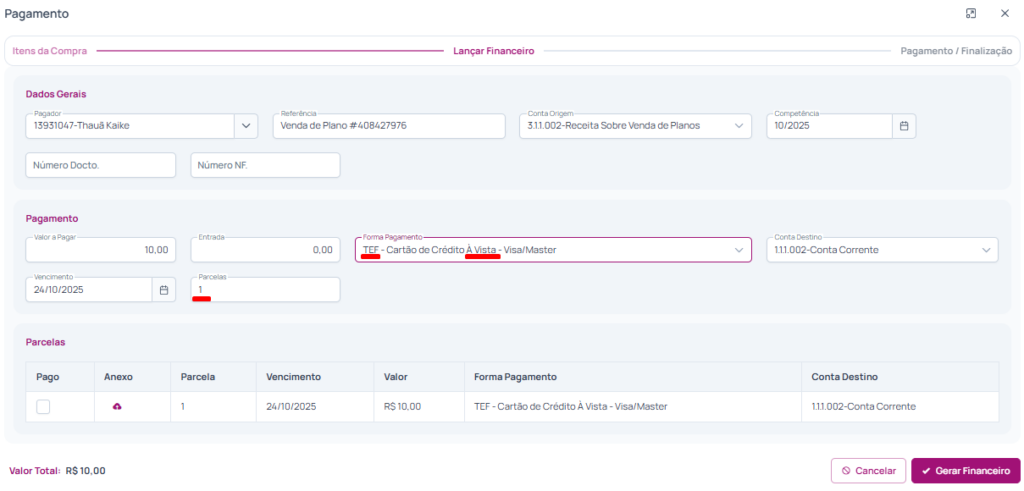Click the upload attachment cloud icon

117,407
